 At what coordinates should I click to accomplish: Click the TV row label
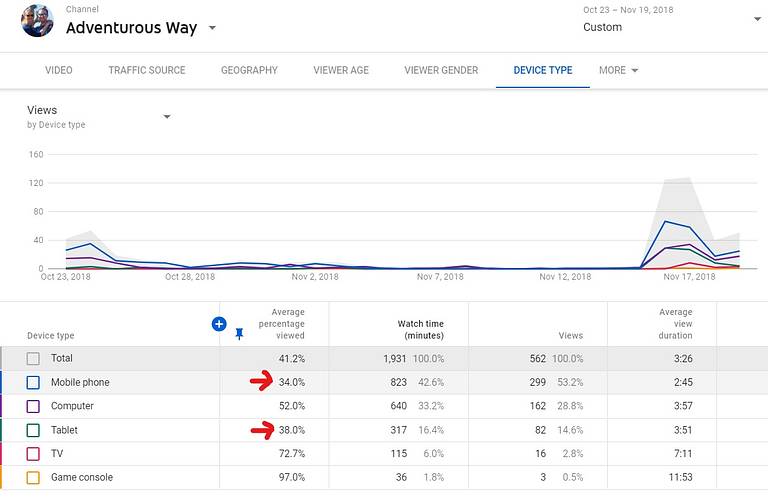(x=57, y=453)
